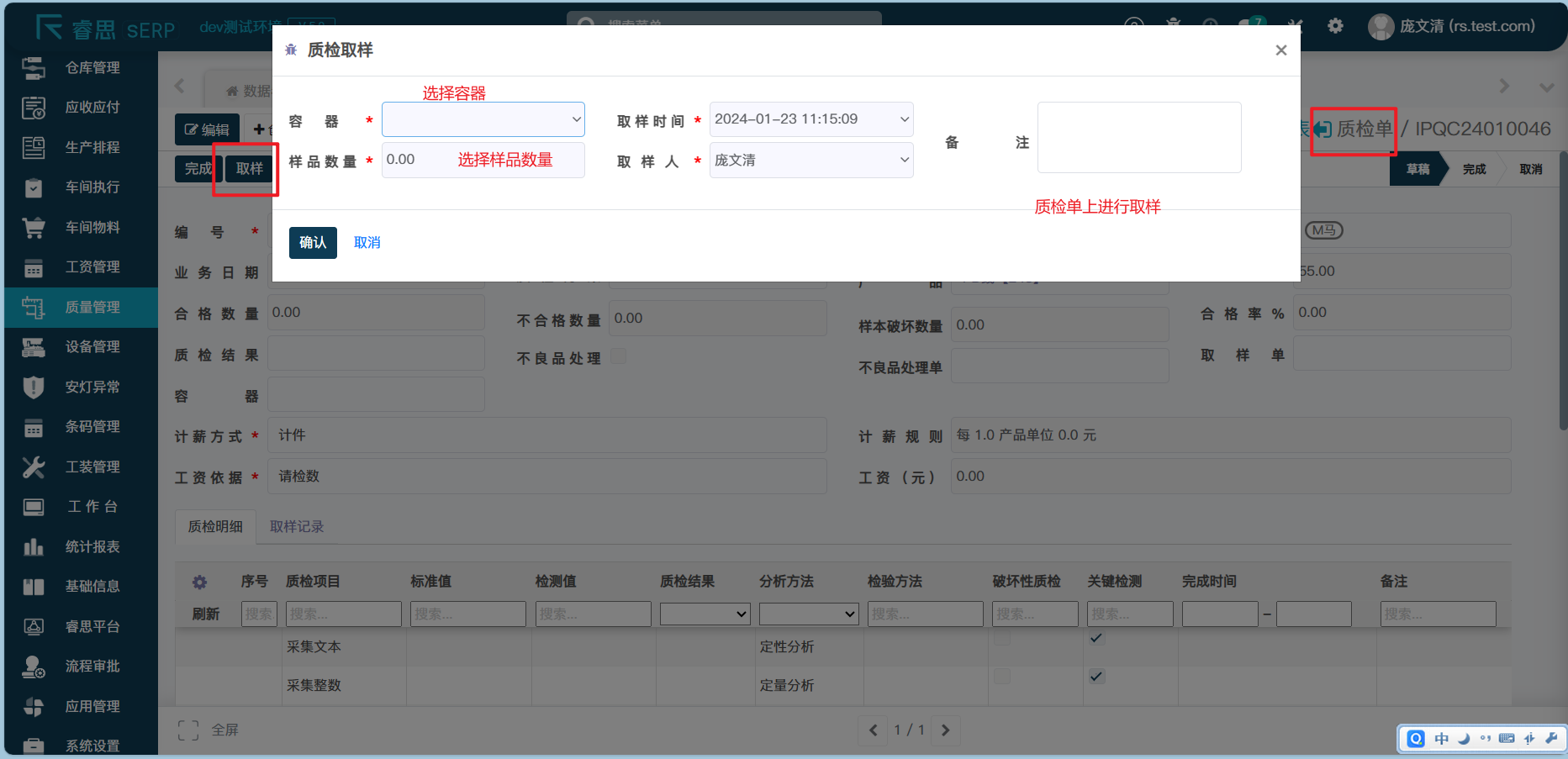Open the 质量管理 menu item
The image size is (1568, 759).
coord(92,308)
